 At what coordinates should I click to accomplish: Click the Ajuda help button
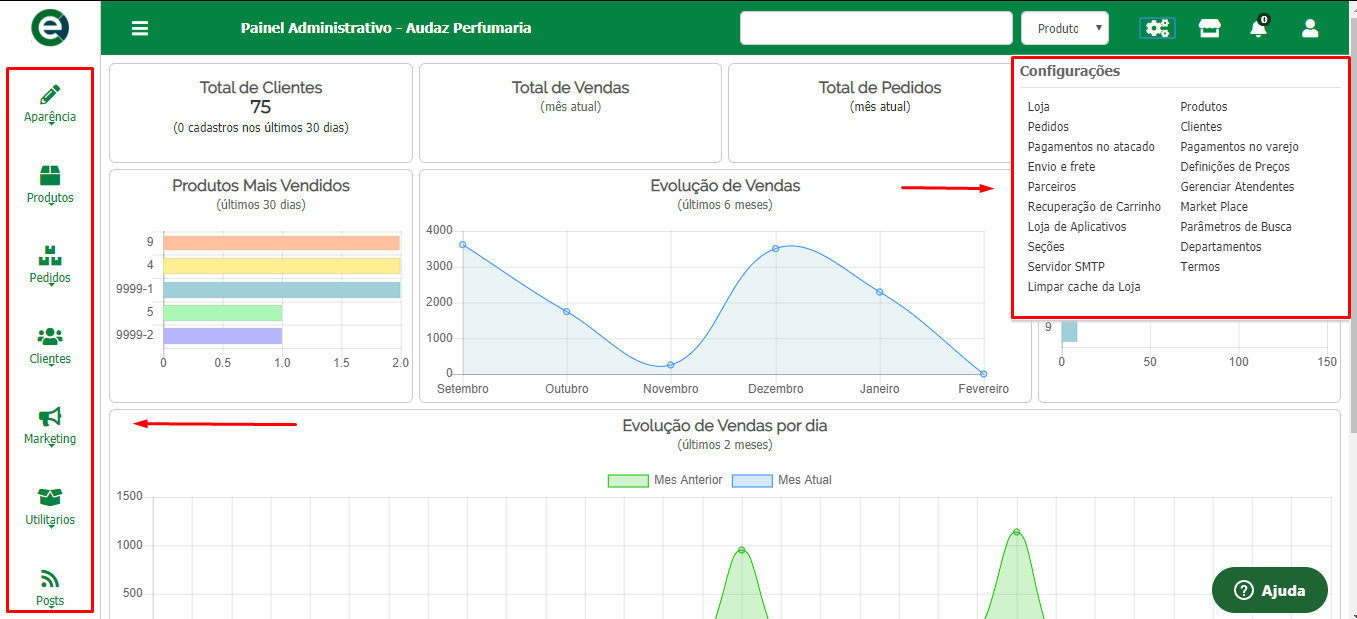click(x=1270, y=590)
